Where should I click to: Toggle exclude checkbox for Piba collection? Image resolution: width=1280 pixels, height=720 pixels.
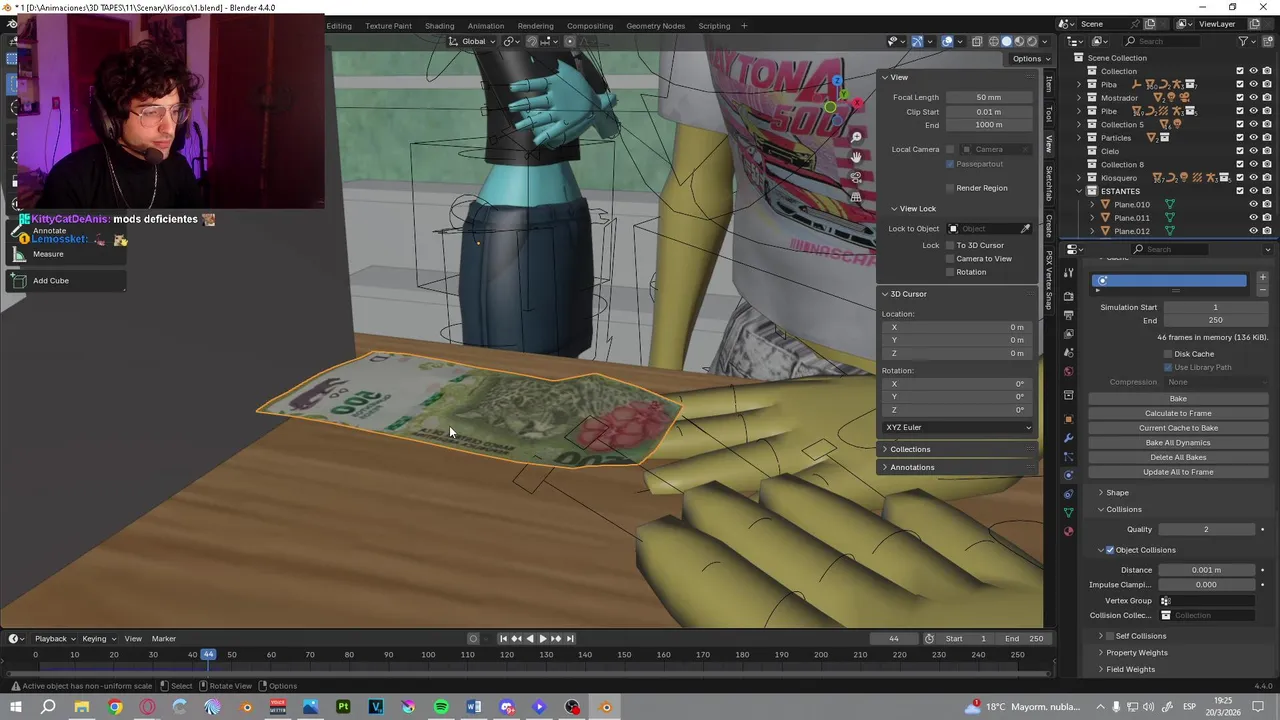click(x=1240, y=84)
